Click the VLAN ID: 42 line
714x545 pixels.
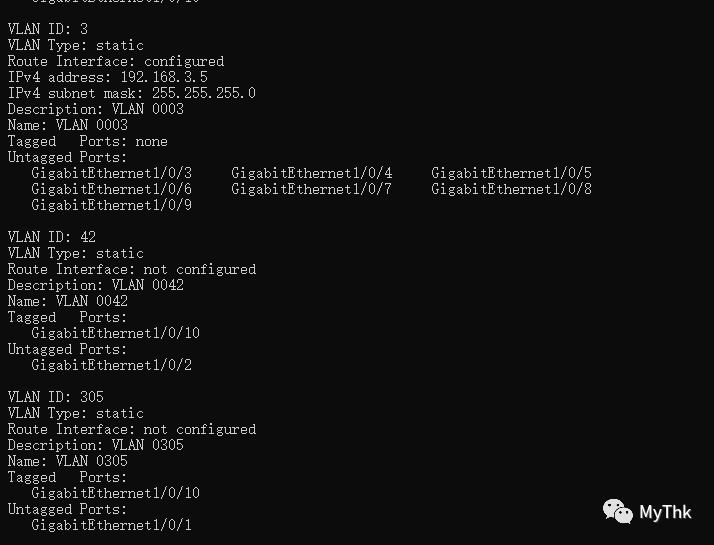52,237
